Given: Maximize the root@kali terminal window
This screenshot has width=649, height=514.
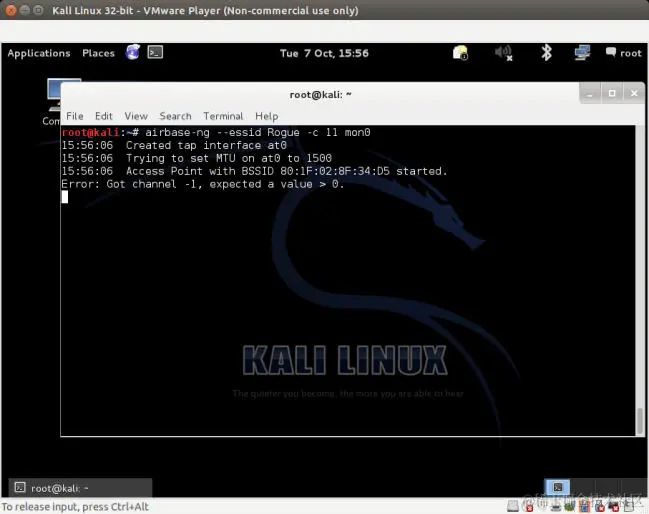Looking at the screenshot, I should coord(612,94).
